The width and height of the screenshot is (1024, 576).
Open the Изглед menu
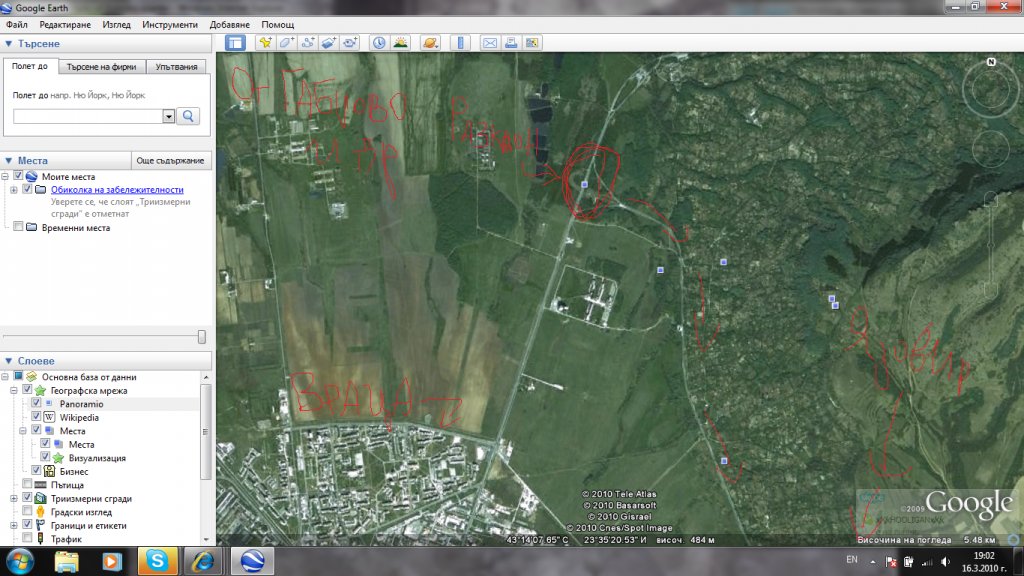pyautogui.click(x=116, y=25)
